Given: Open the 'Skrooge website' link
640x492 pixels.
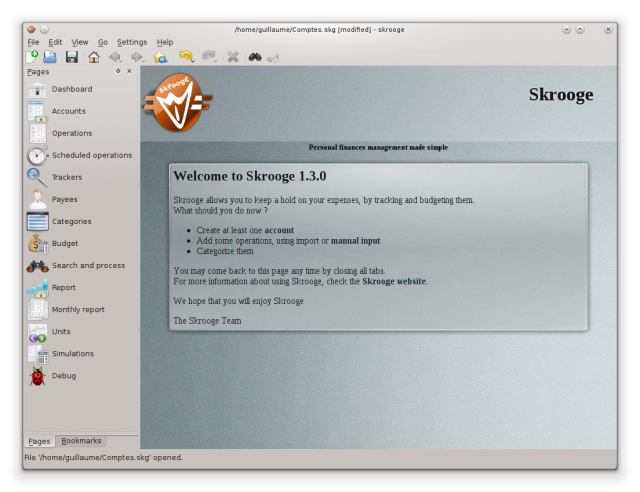Looking at the screenshot, I should tap(394, 281).
